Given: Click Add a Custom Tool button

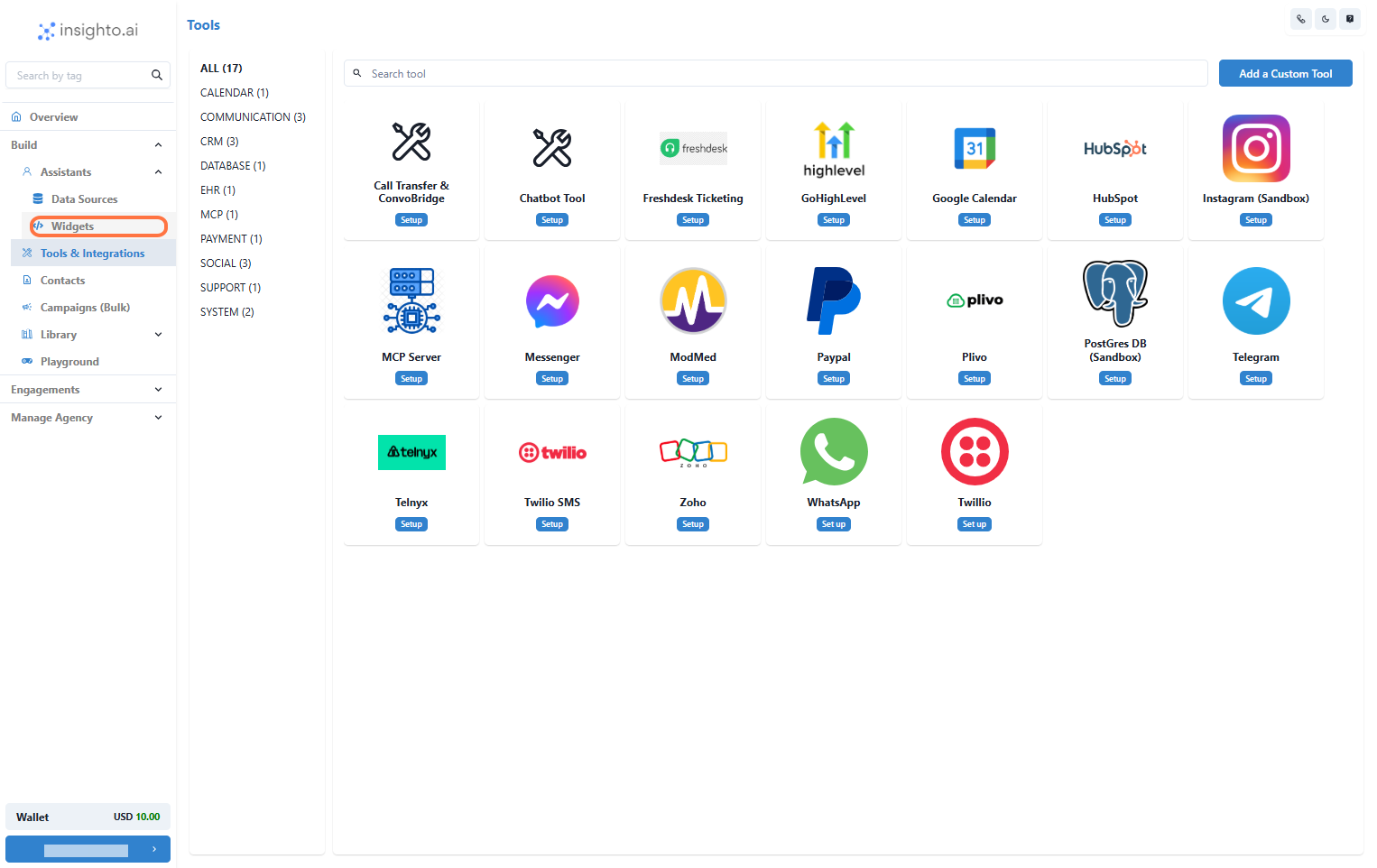Looking at the screenshot, I should tap(1285, 73).
